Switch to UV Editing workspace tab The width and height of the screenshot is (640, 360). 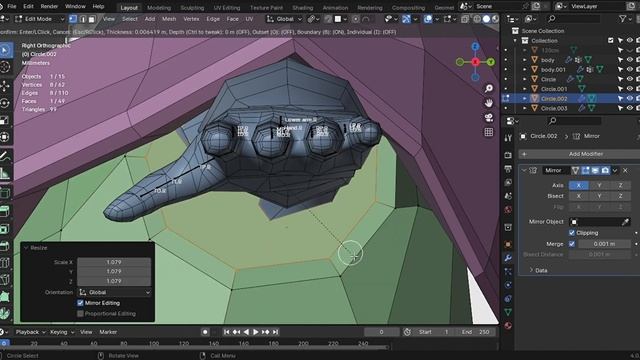point(227,8)
